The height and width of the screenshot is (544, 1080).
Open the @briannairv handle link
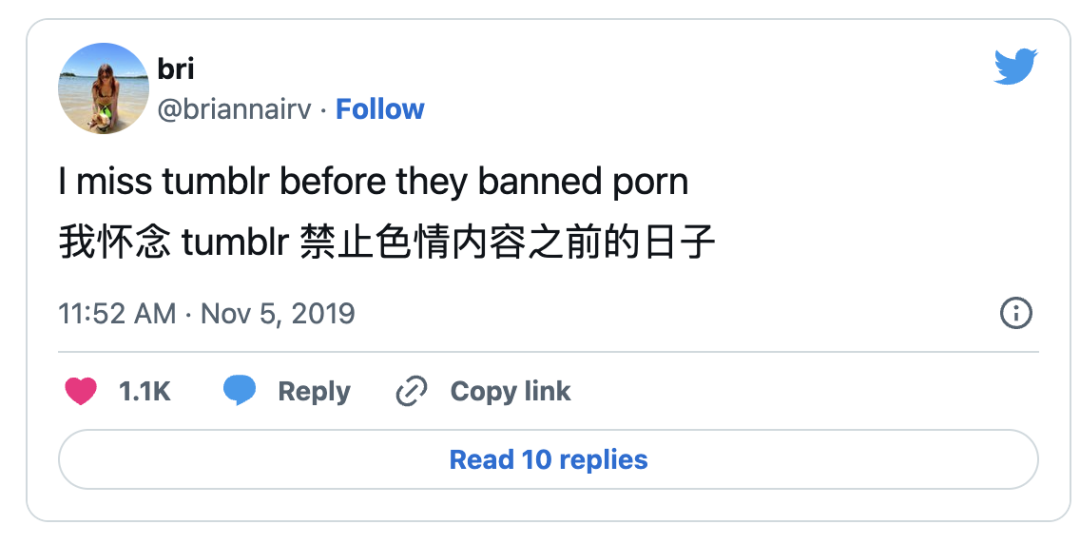coord(234,109)
